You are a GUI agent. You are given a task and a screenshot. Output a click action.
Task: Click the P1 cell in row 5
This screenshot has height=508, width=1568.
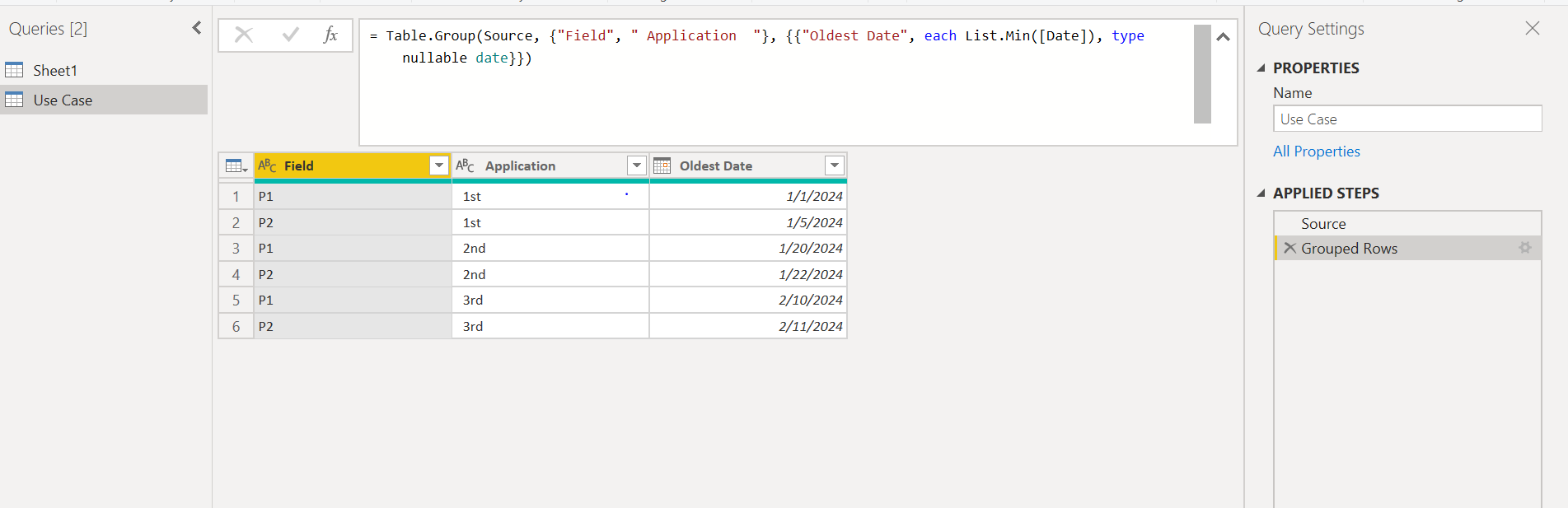pyautogui.click(x=353, y=300)
